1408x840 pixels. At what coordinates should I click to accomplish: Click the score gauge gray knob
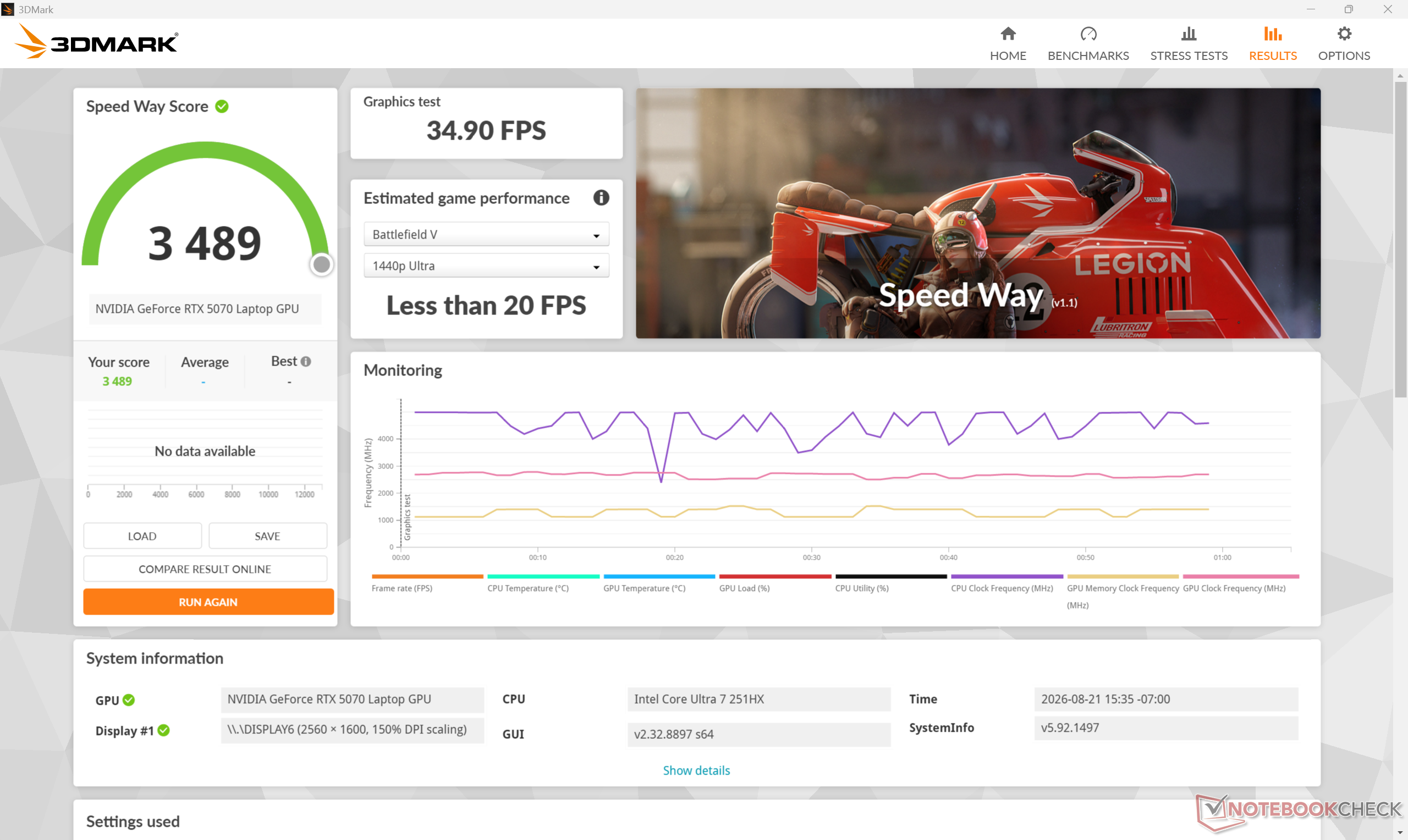[322, 264]
